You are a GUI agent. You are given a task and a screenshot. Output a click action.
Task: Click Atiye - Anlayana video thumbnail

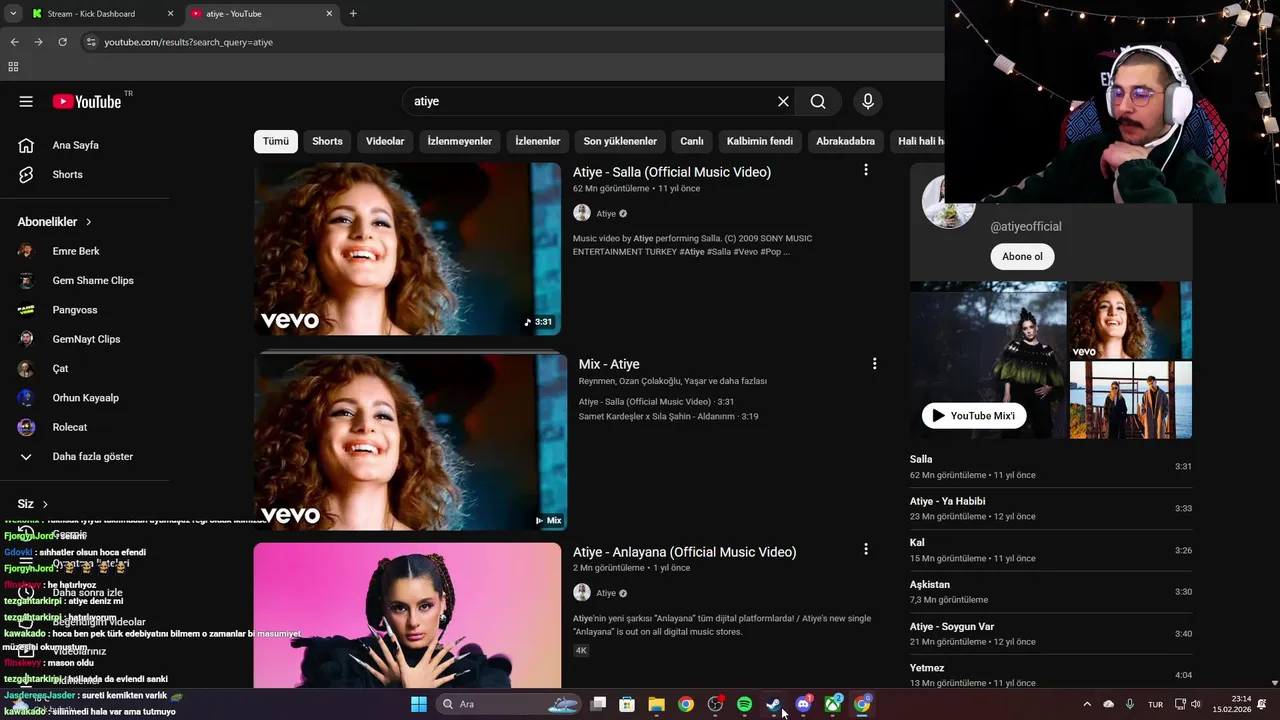pyautogui.click(x=407, y=616)
